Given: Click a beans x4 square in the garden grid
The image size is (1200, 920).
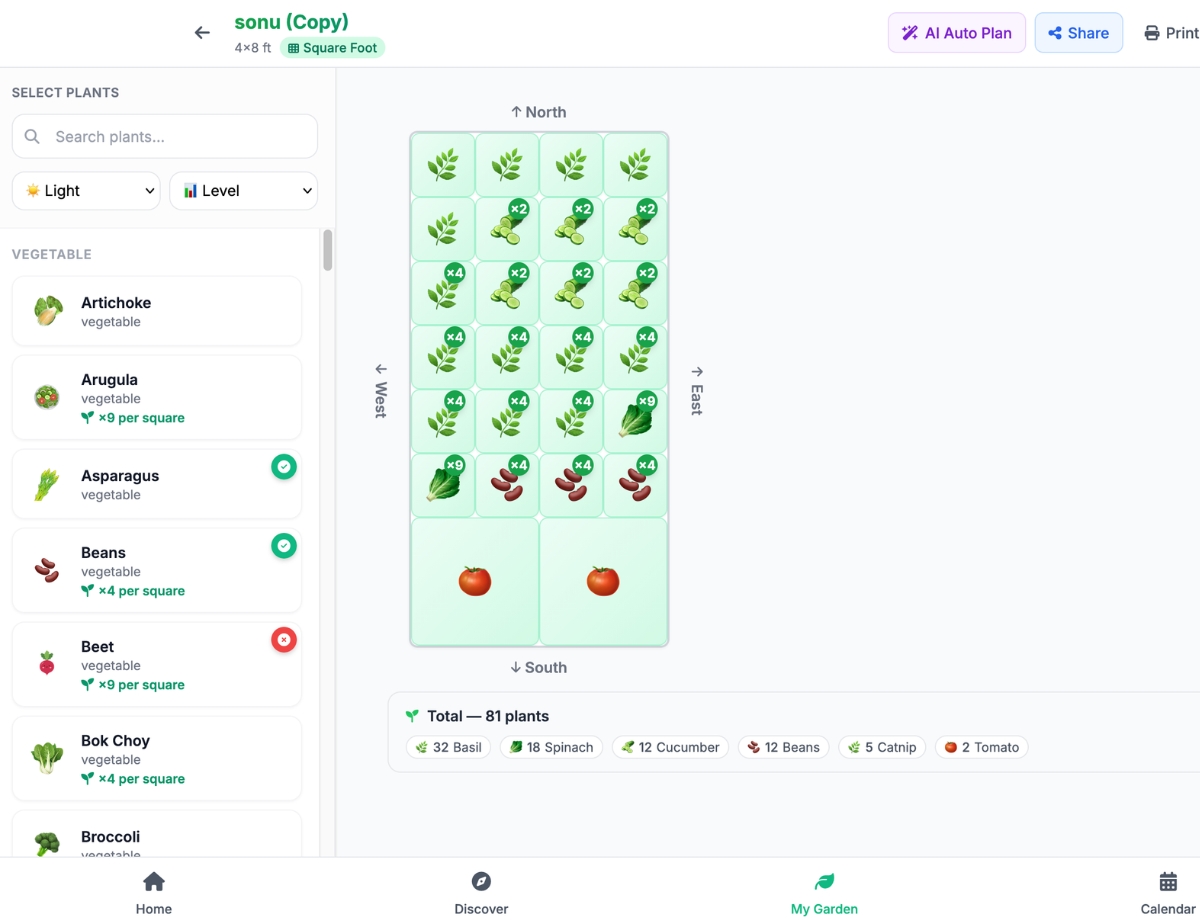Looking at the screenshot, I should 507,485.
